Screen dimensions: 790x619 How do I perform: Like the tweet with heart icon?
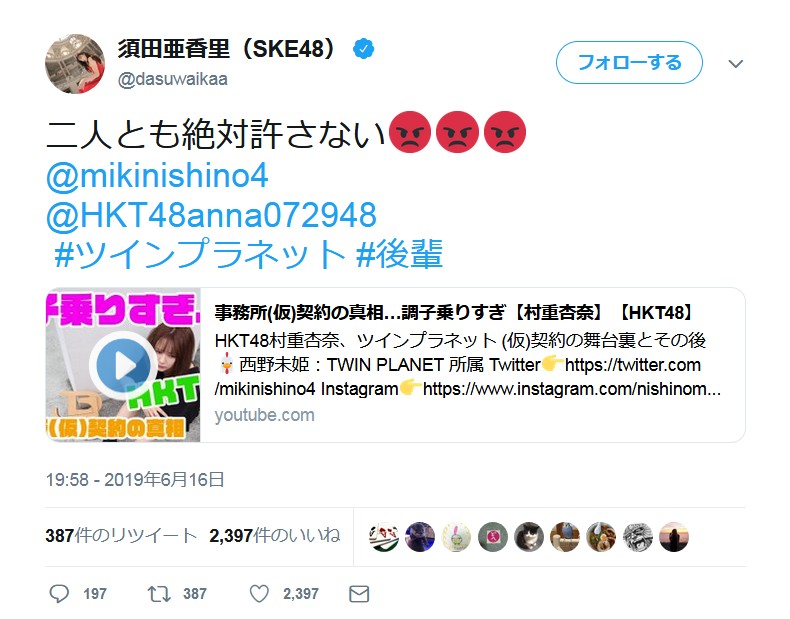coord(259,594)
